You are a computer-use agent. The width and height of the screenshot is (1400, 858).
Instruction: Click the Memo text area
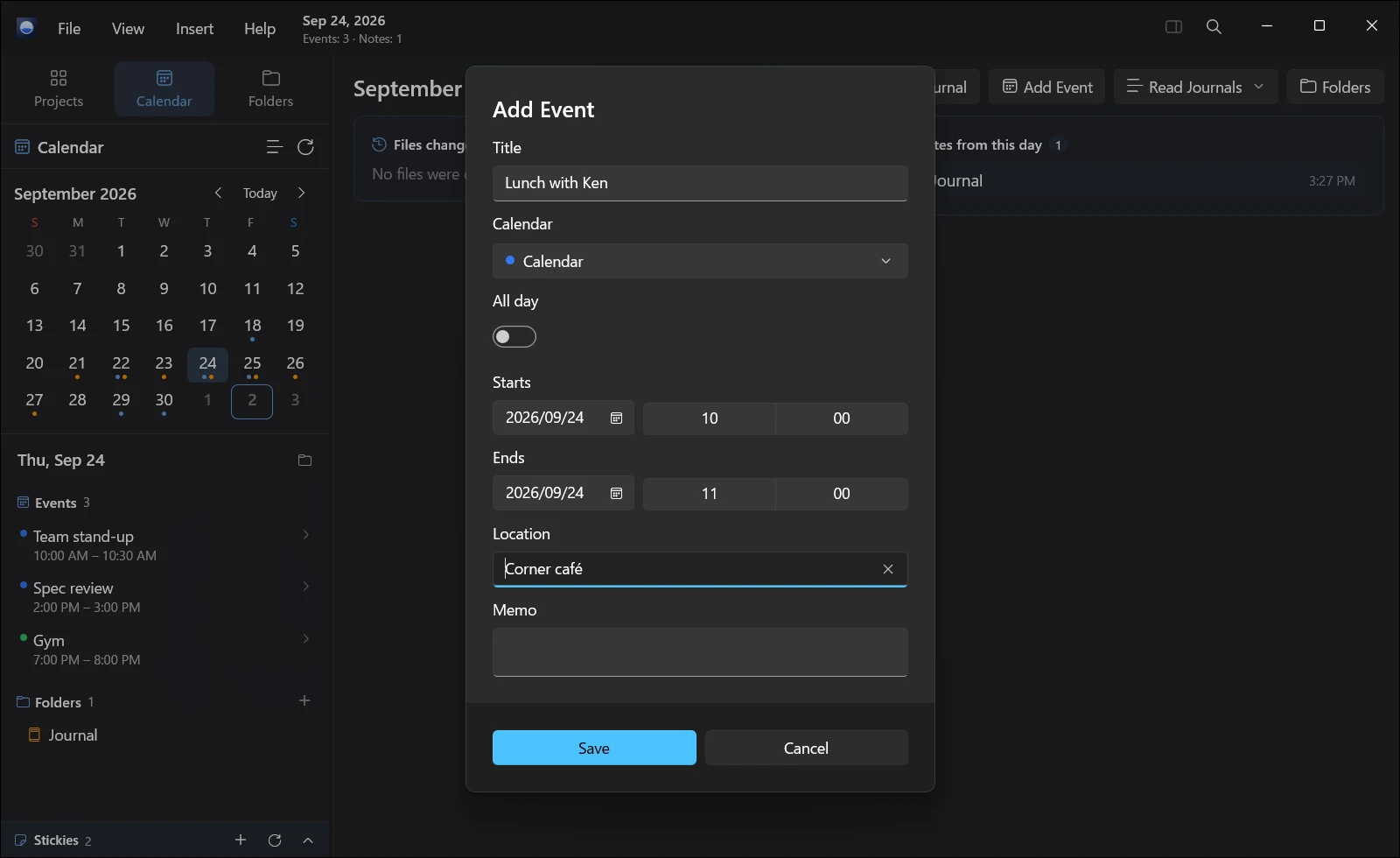click(x=700, y=652)
